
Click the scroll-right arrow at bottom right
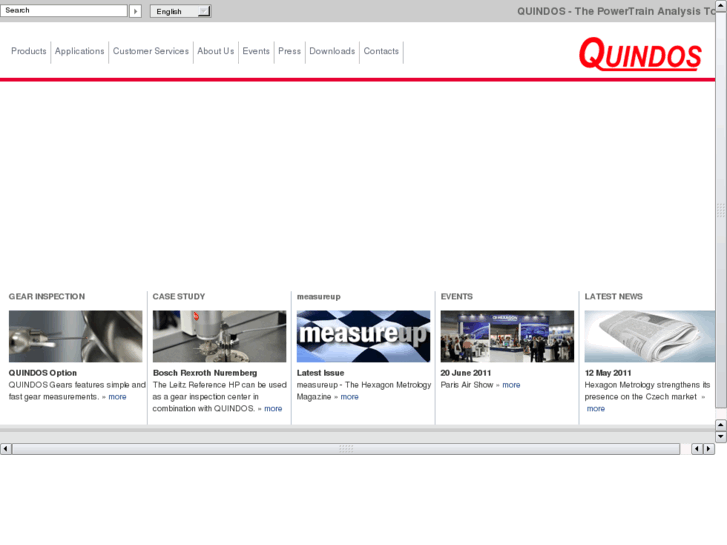point(708,449)
